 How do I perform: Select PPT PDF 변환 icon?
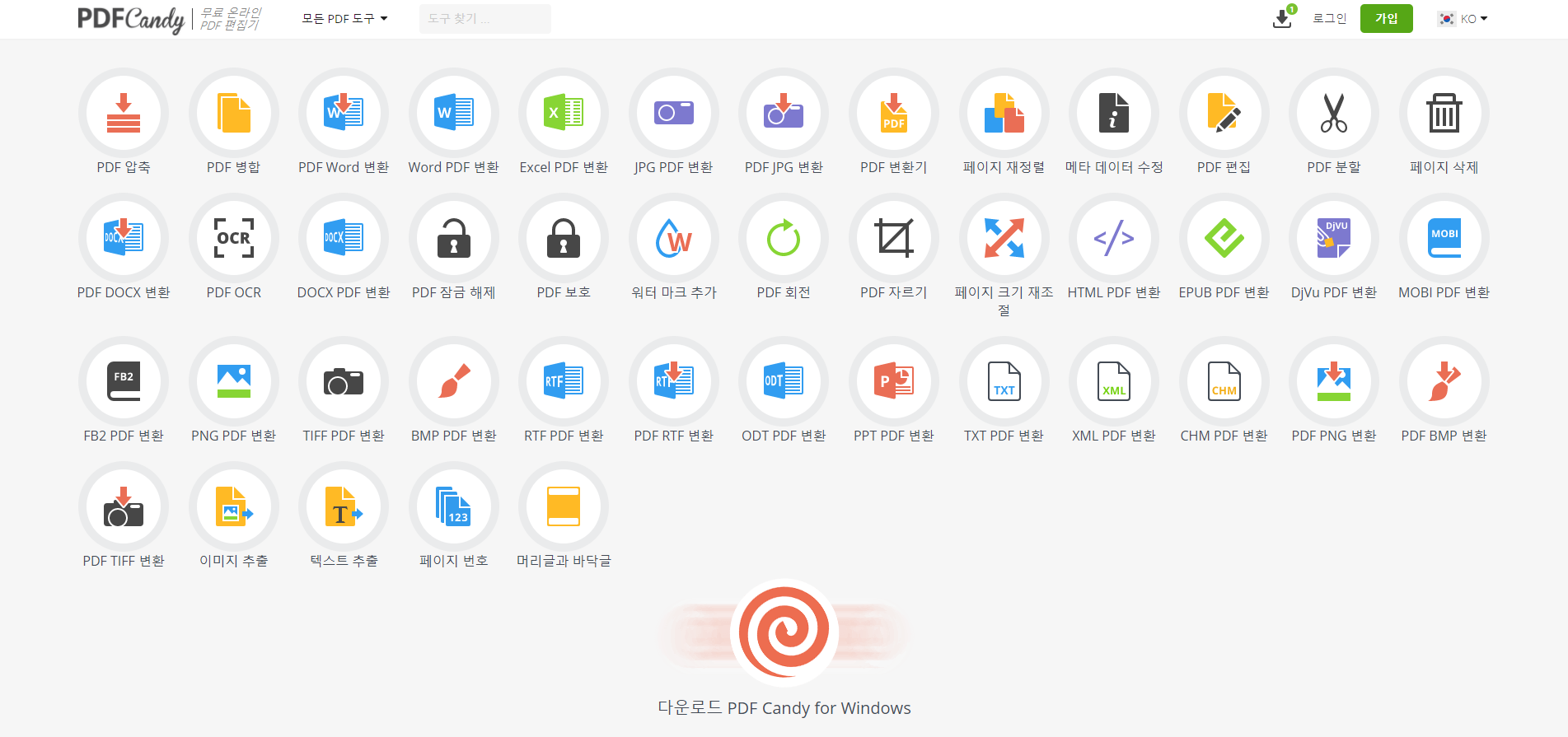pyautogui.click(x=894, y=381)
